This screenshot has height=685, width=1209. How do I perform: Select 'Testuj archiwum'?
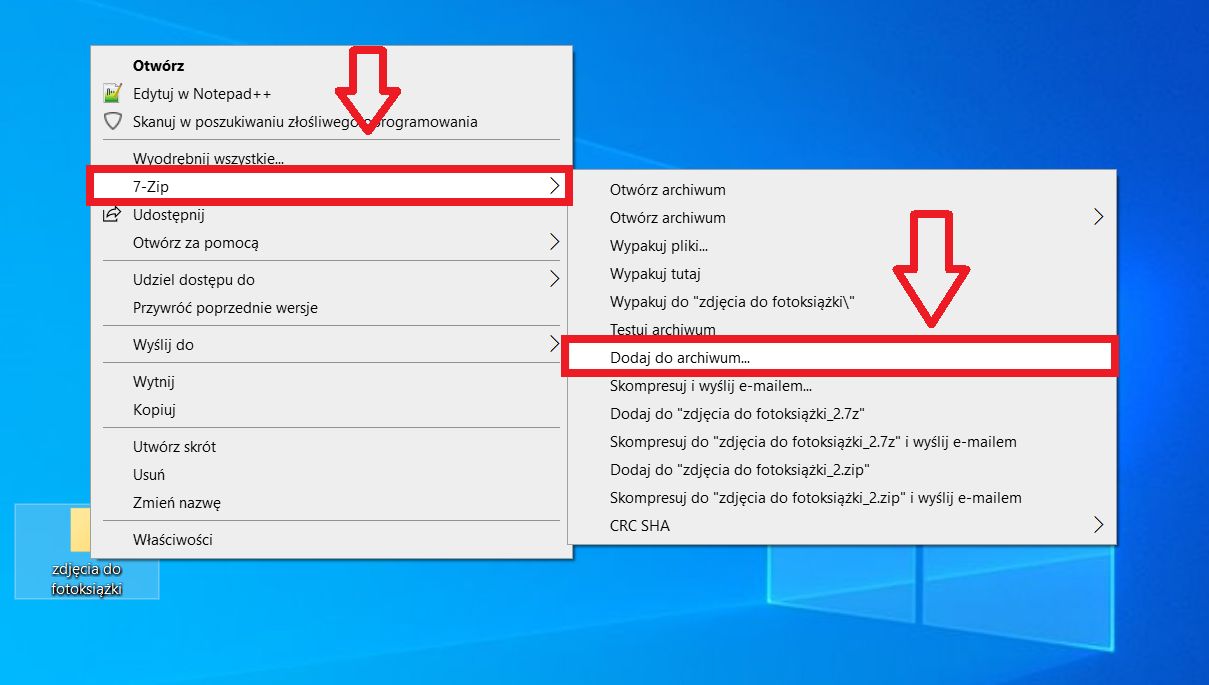point(664,329)
